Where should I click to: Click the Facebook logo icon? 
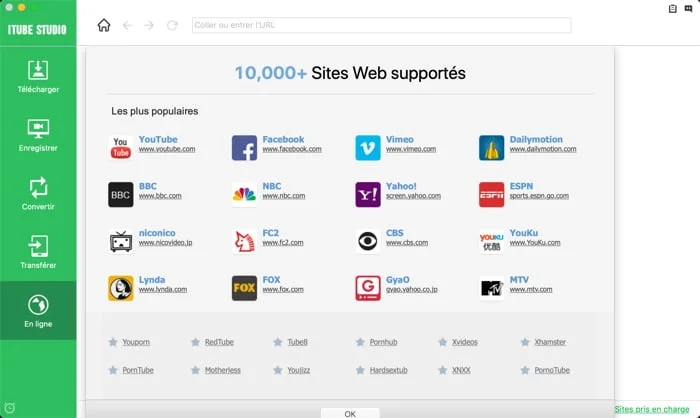click(x=244, y=148)
